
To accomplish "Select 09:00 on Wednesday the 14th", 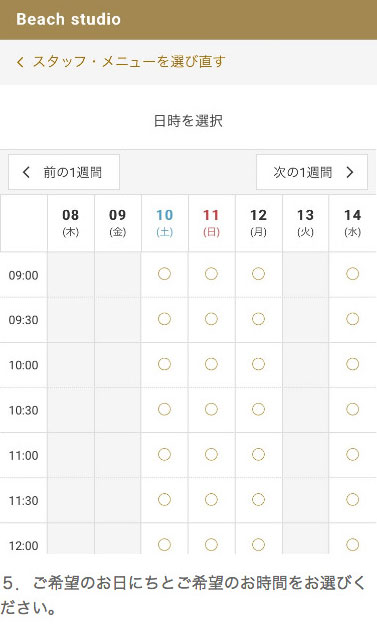I will point(352,274).
